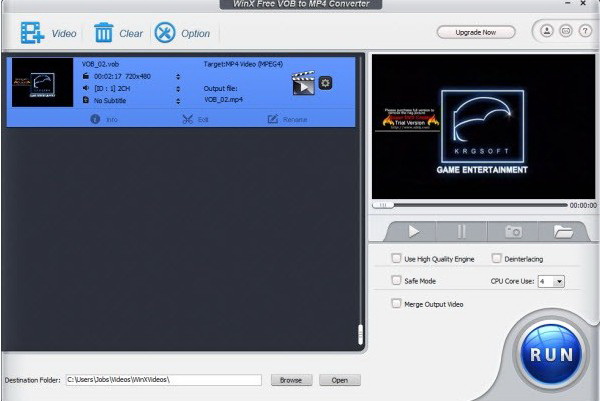Select the VOB_02.vob thumbnail

(x=42, y=83)
